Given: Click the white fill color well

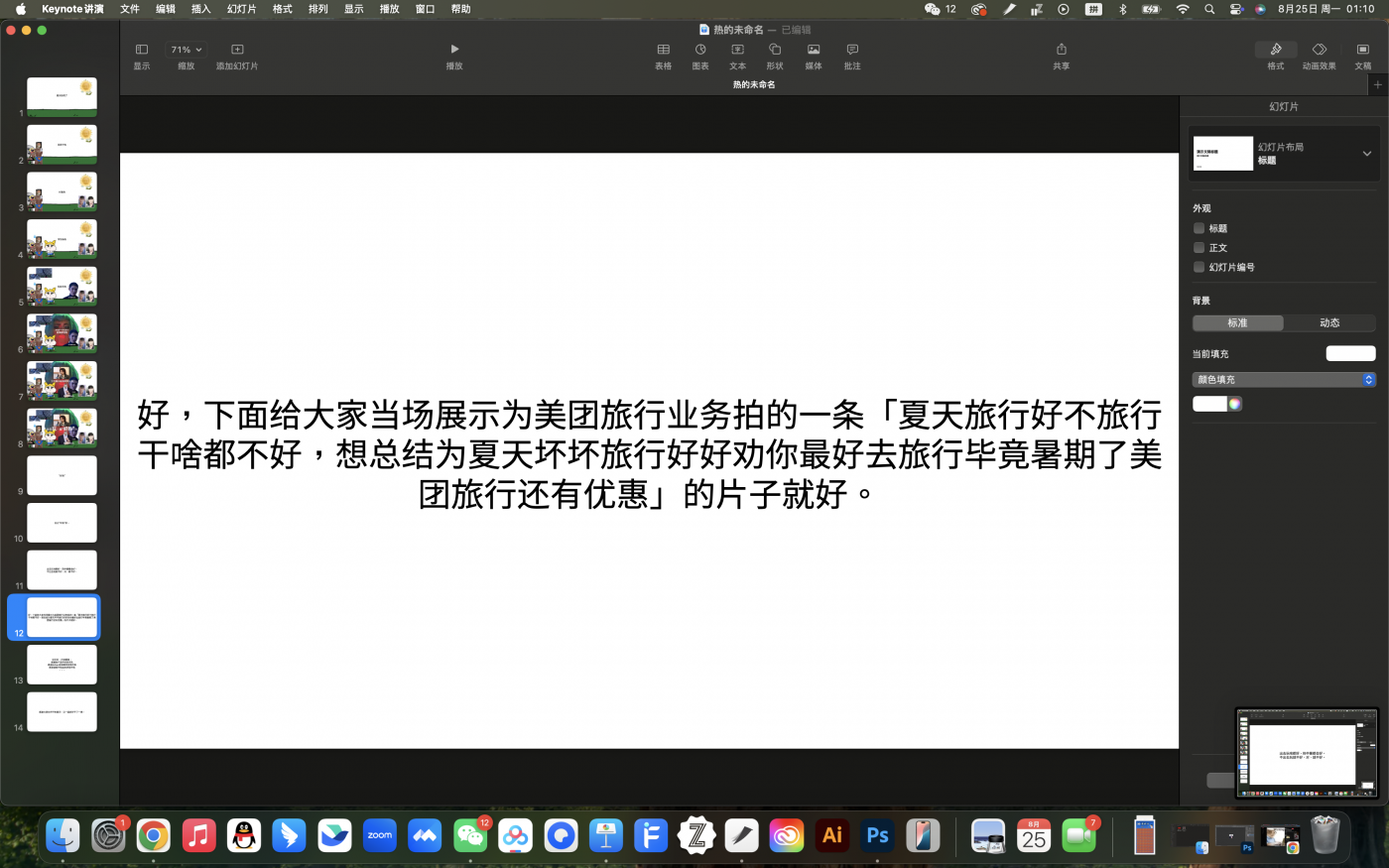Looking at the screenshot, I should [x=1209, y=404].
